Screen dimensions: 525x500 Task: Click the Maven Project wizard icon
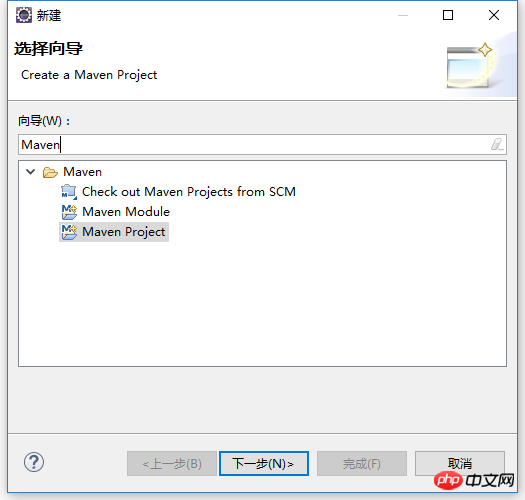coord(69,232)
